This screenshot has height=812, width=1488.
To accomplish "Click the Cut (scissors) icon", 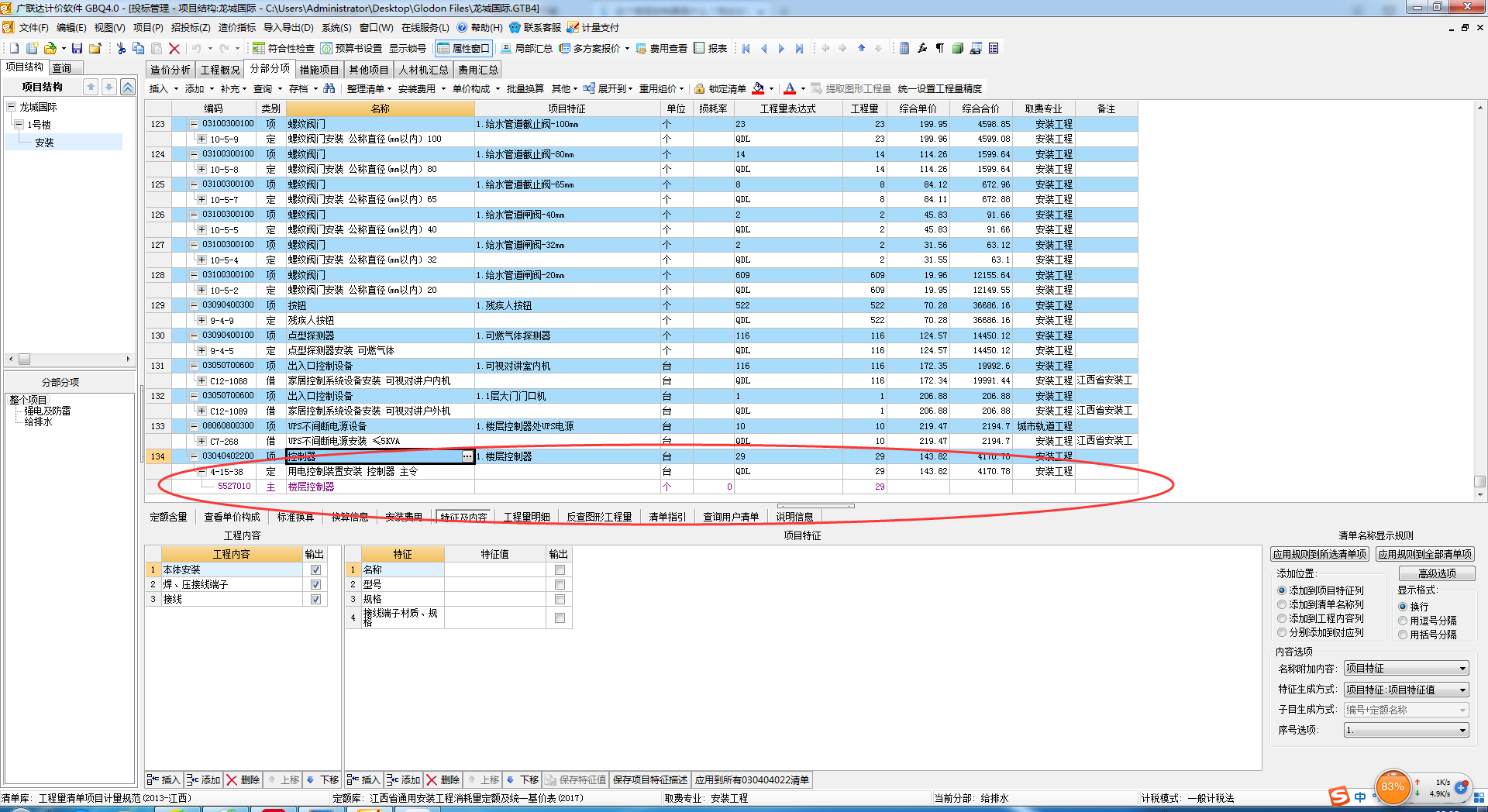I will (121, 48).
